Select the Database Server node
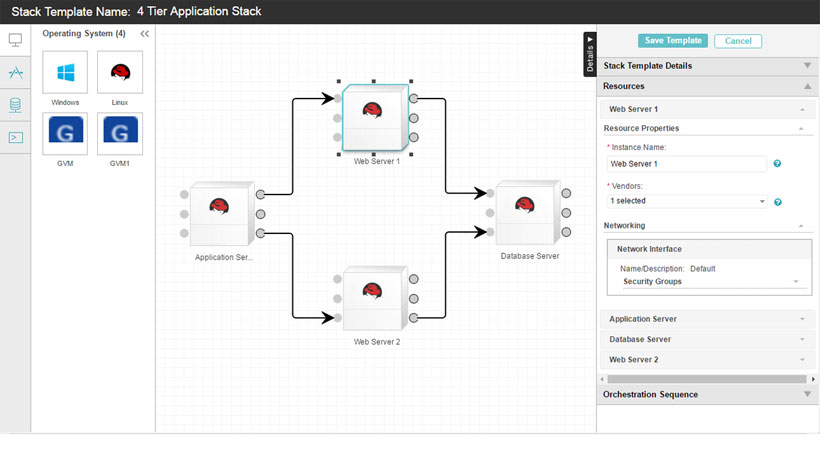Viewport: 820px width, 466px height. coord(527,212)
